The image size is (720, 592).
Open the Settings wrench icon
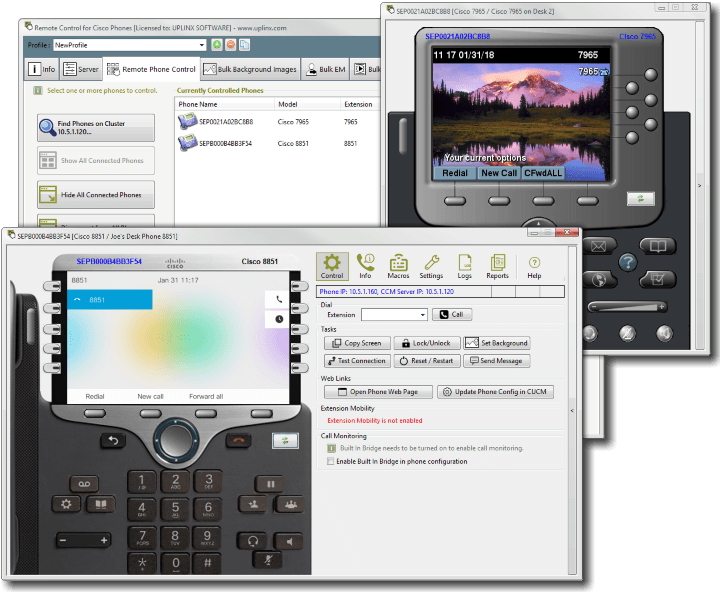pos(431,266)
